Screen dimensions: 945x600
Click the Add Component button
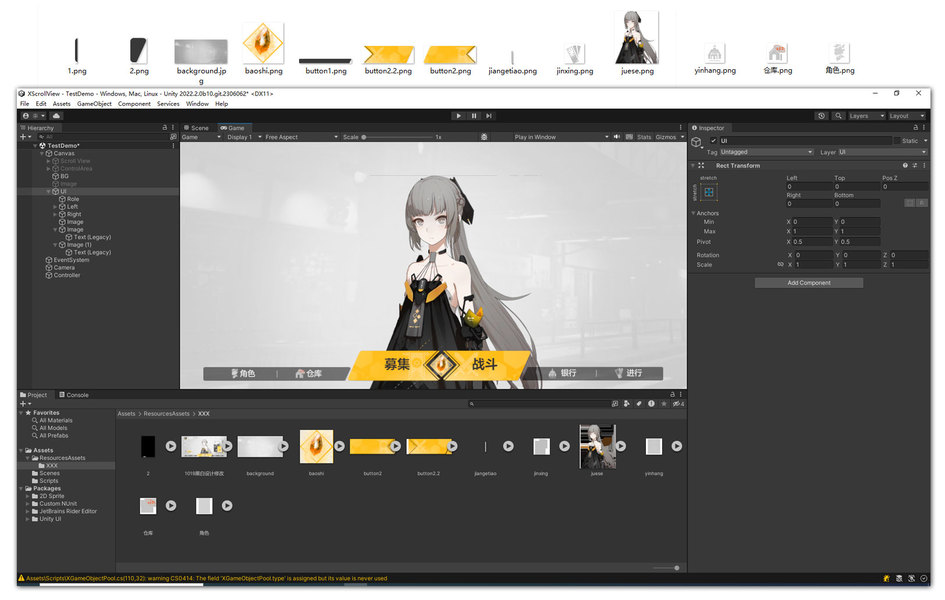click(809, 283)
